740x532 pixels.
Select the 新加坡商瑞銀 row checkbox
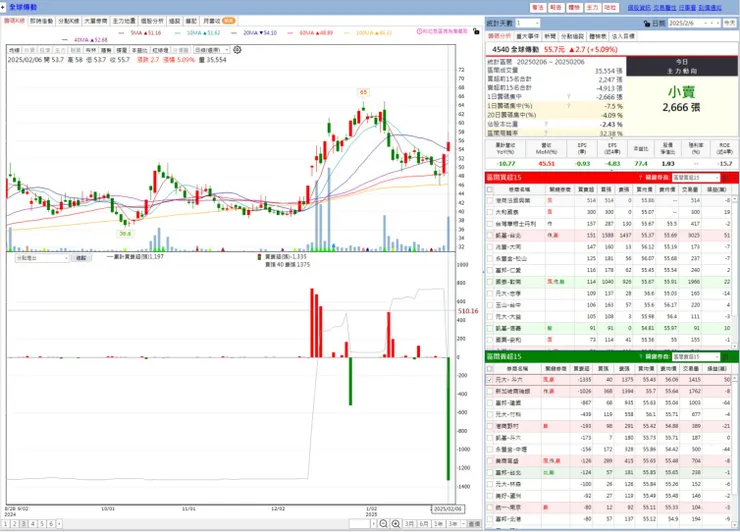coord(490,391)
